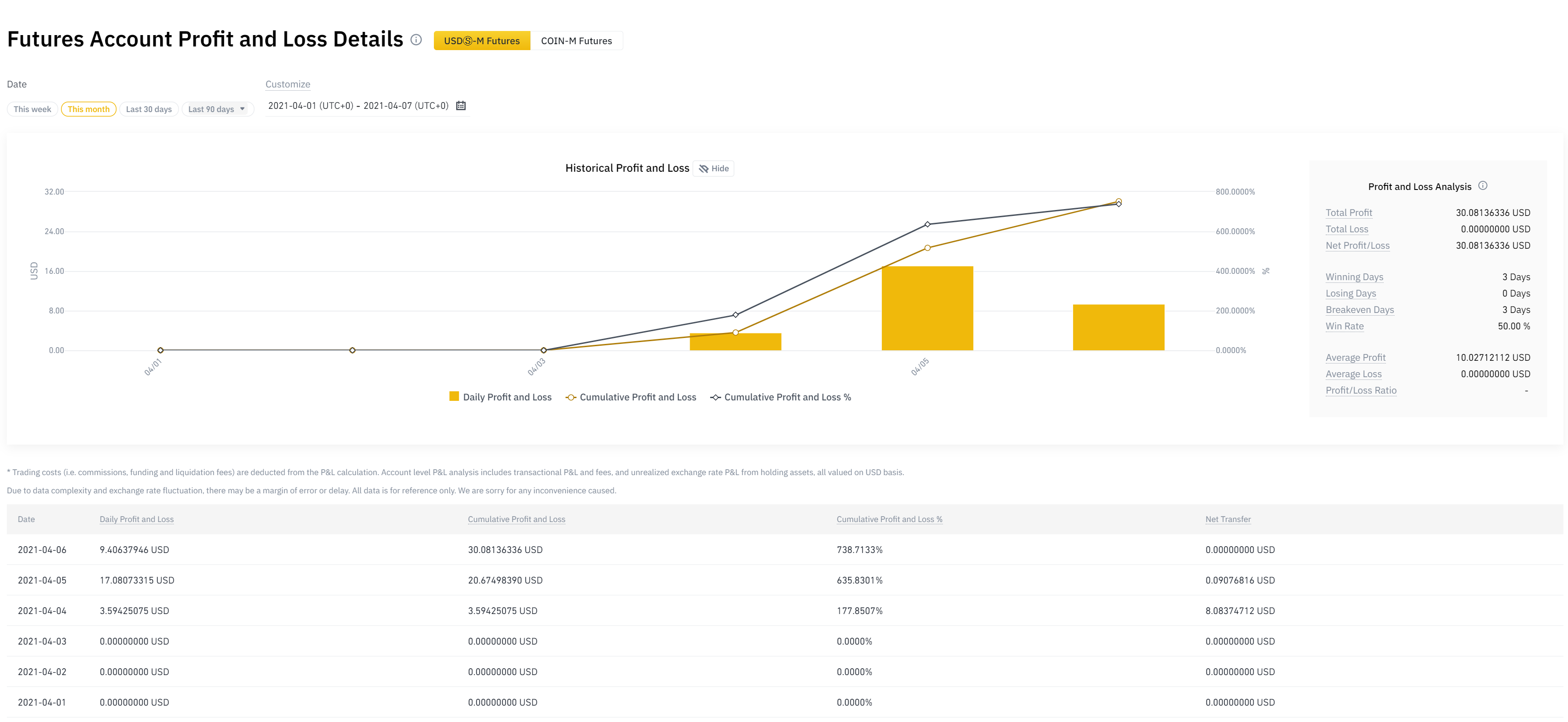Click the 20.67498390 USD cumulative value
This screenshot has height=722, width=1568.
504,580
